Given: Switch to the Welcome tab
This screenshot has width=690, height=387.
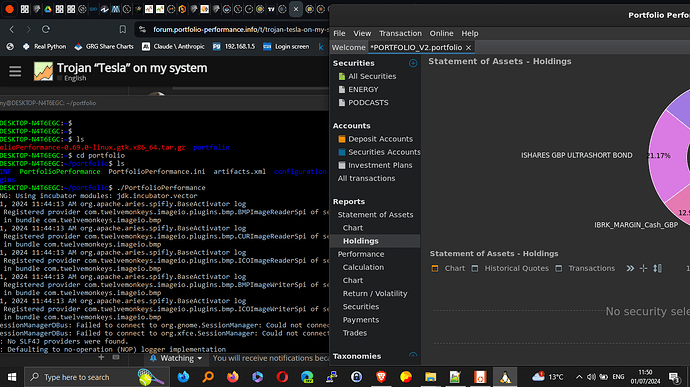Looking at the screenshot, I should tap(348, 48).
